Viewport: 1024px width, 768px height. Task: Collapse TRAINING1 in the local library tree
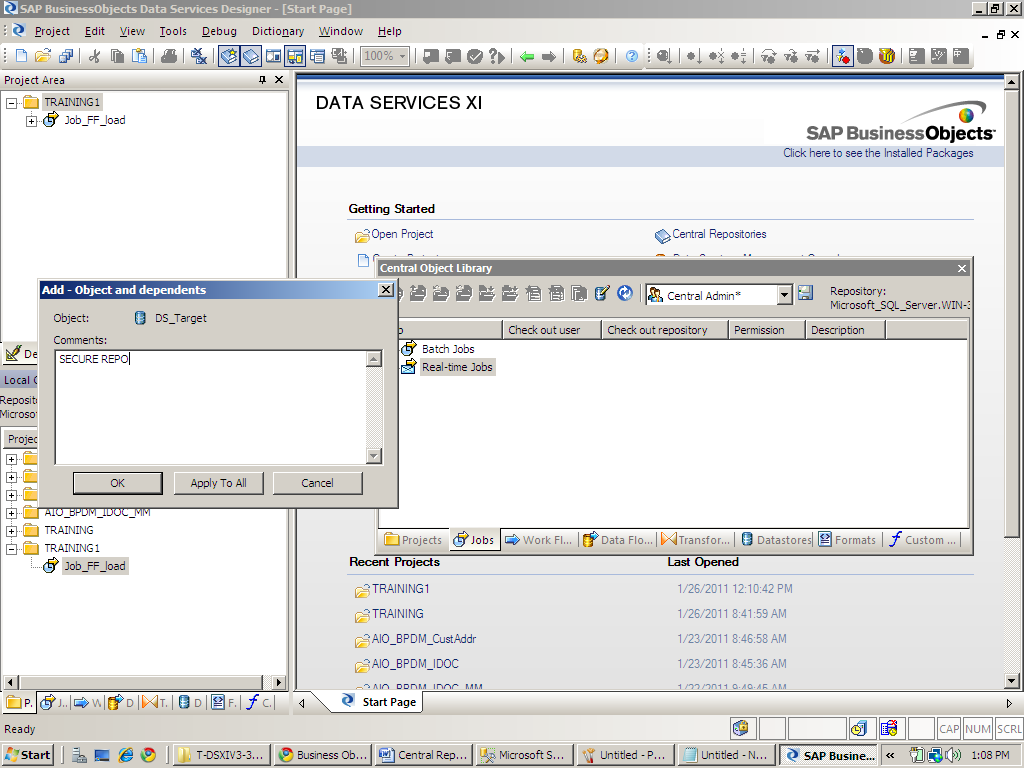click(11, 549)
